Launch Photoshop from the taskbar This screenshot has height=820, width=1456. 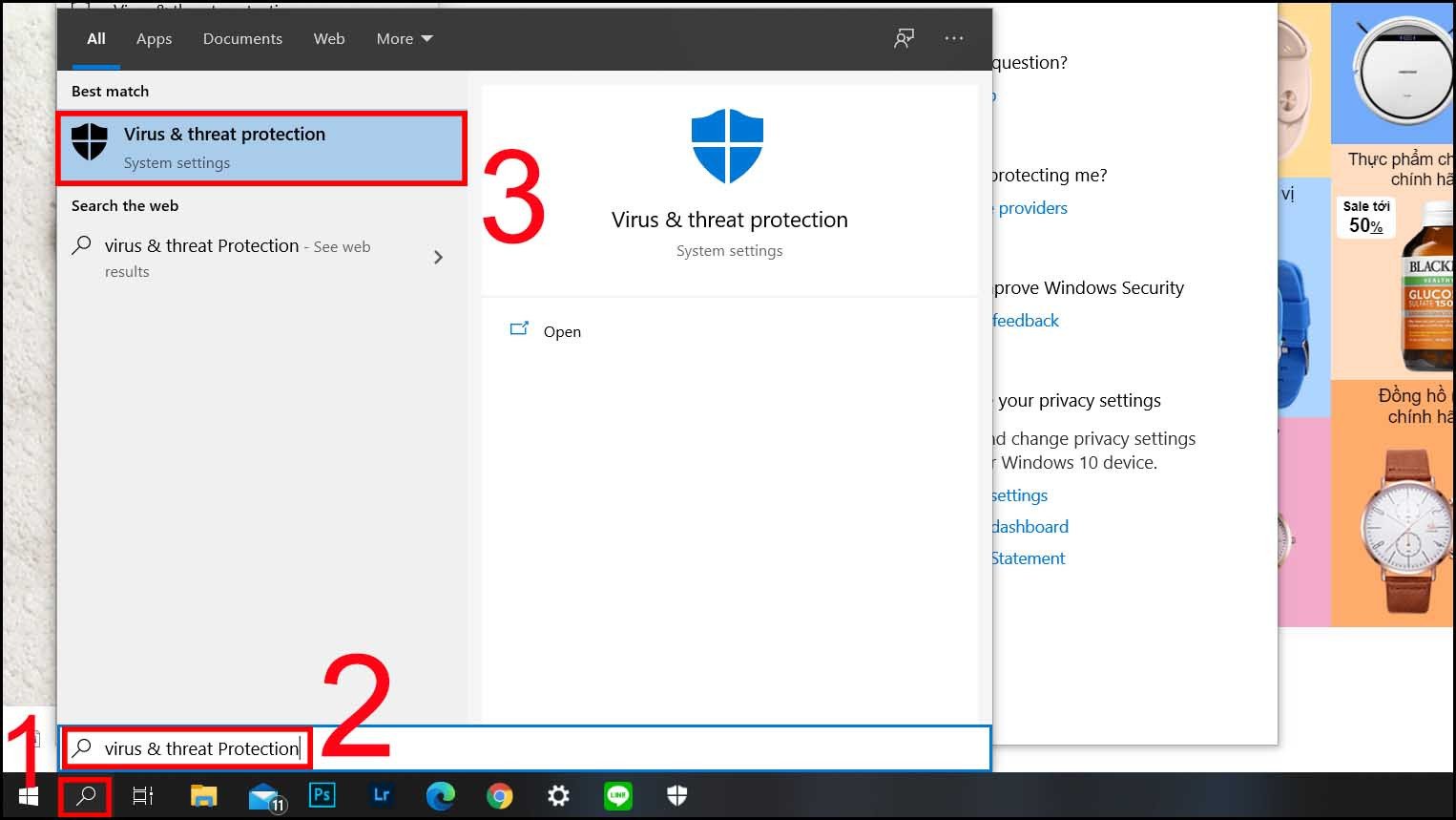tap(322, 795)
